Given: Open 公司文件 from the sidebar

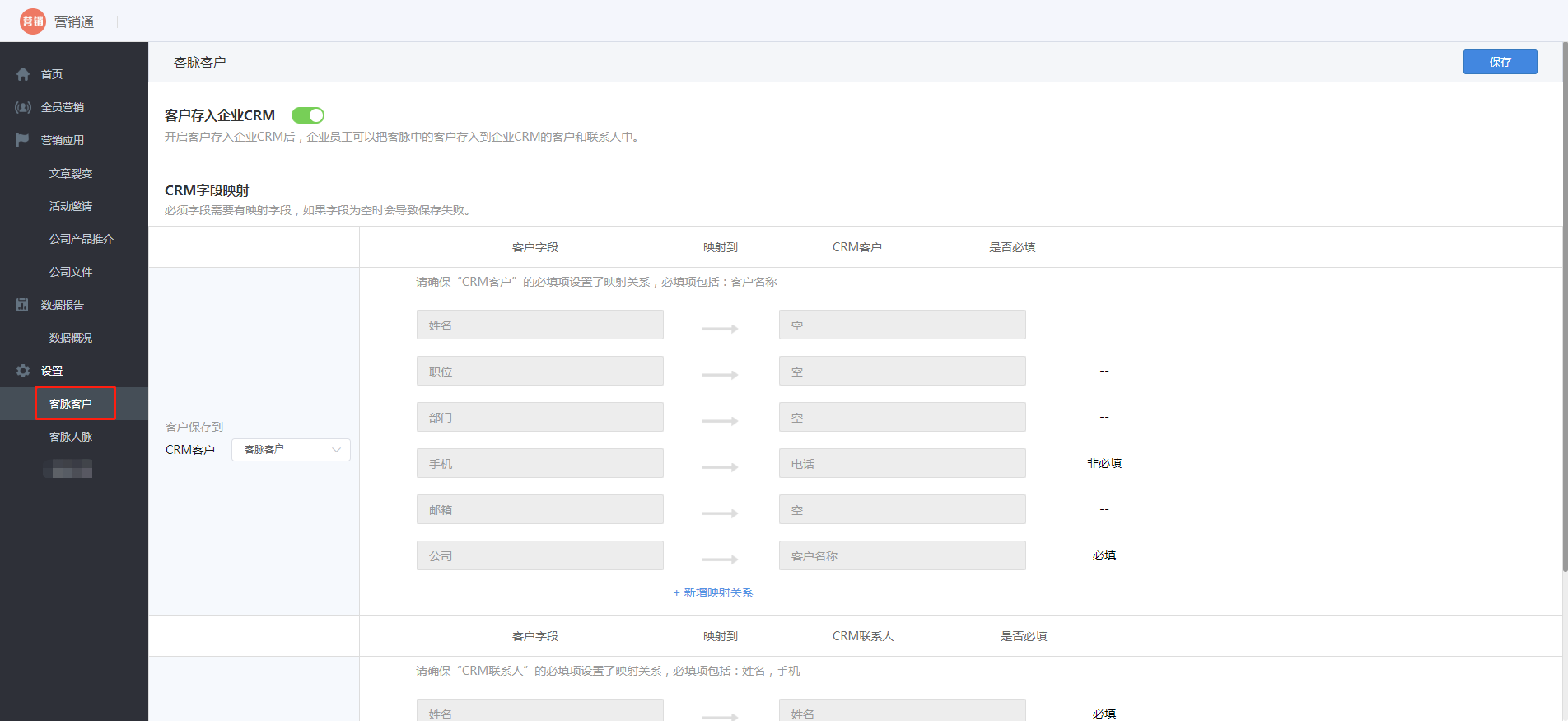Looking at the screenshot, I should pyautogui.click(x=71, y=272).
